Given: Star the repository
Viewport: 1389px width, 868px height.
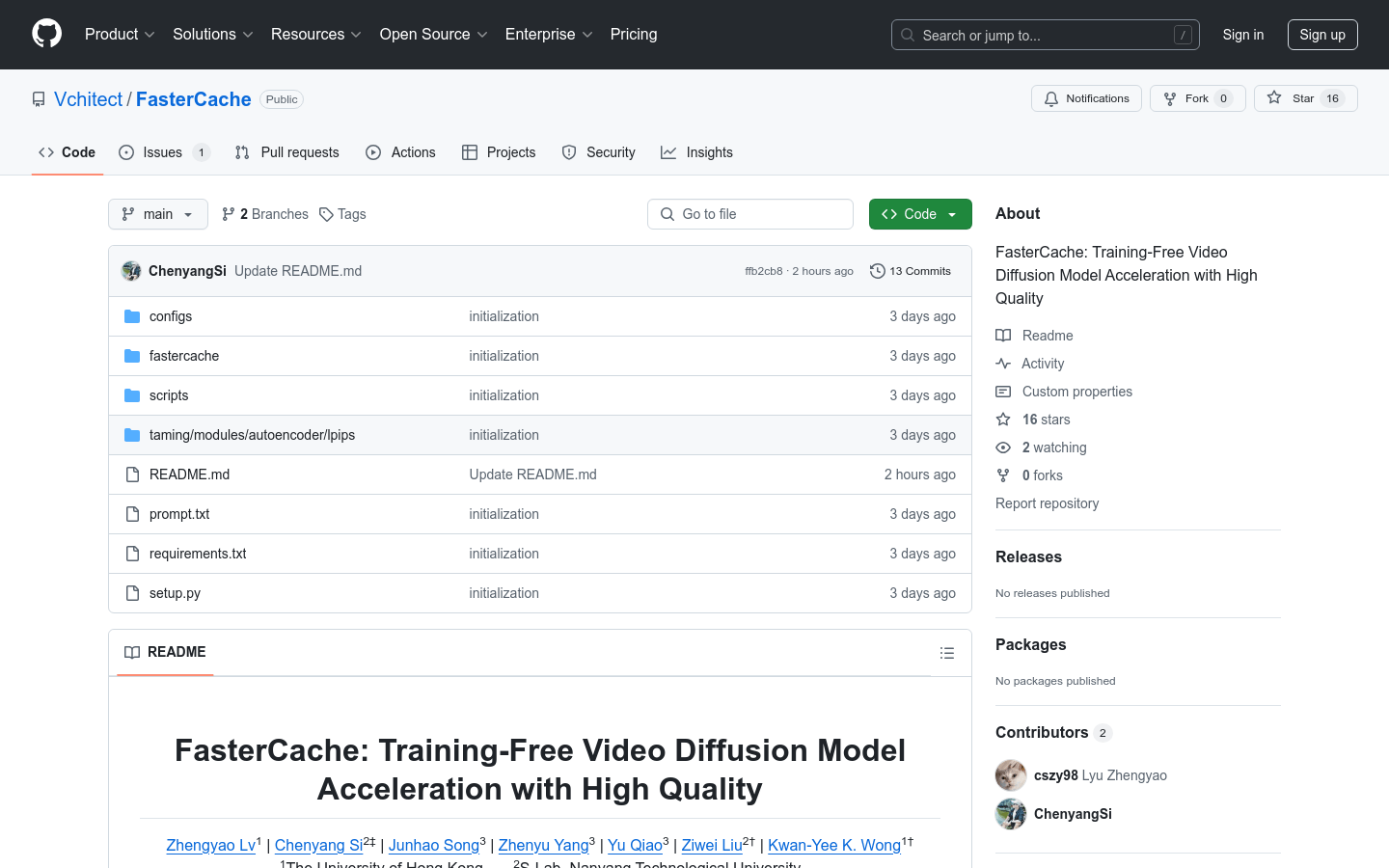Looking at the screenshot, I should (1306, 98).
